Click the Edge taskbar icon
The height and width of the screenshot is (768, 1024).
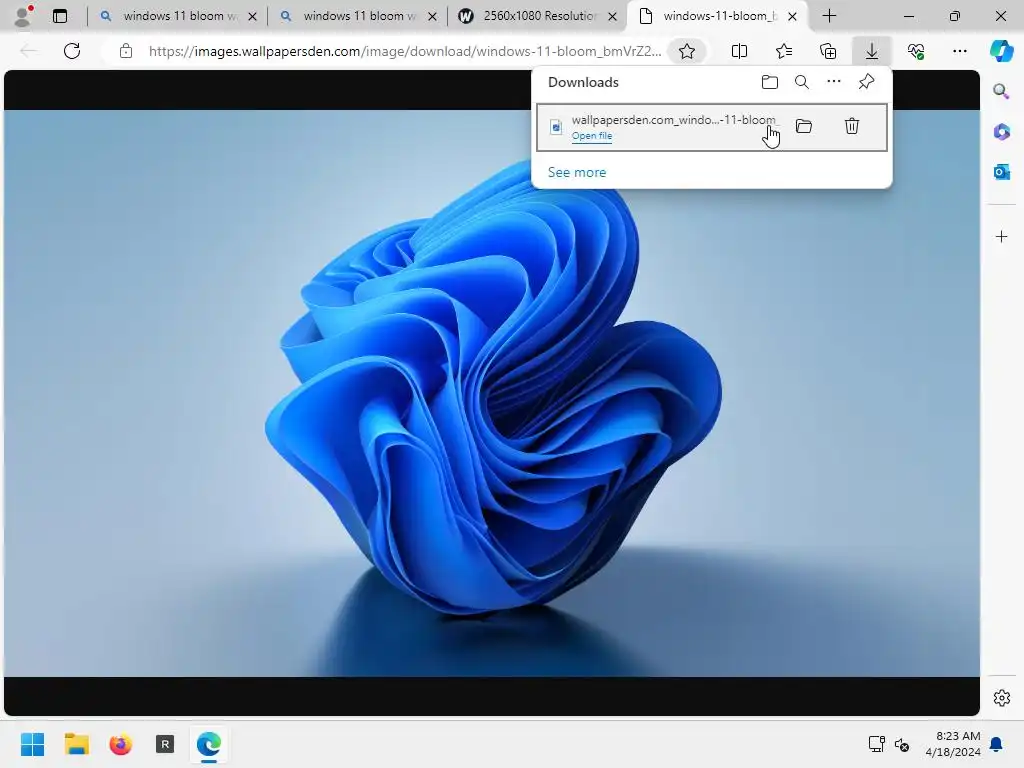click(x=209, y=744)
